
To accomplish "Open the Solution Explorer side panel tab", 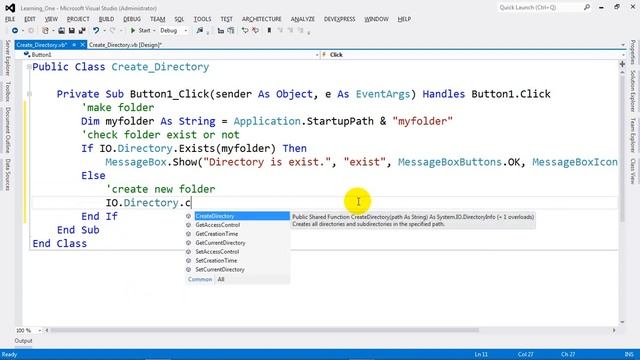I will (x=633, y=91).
